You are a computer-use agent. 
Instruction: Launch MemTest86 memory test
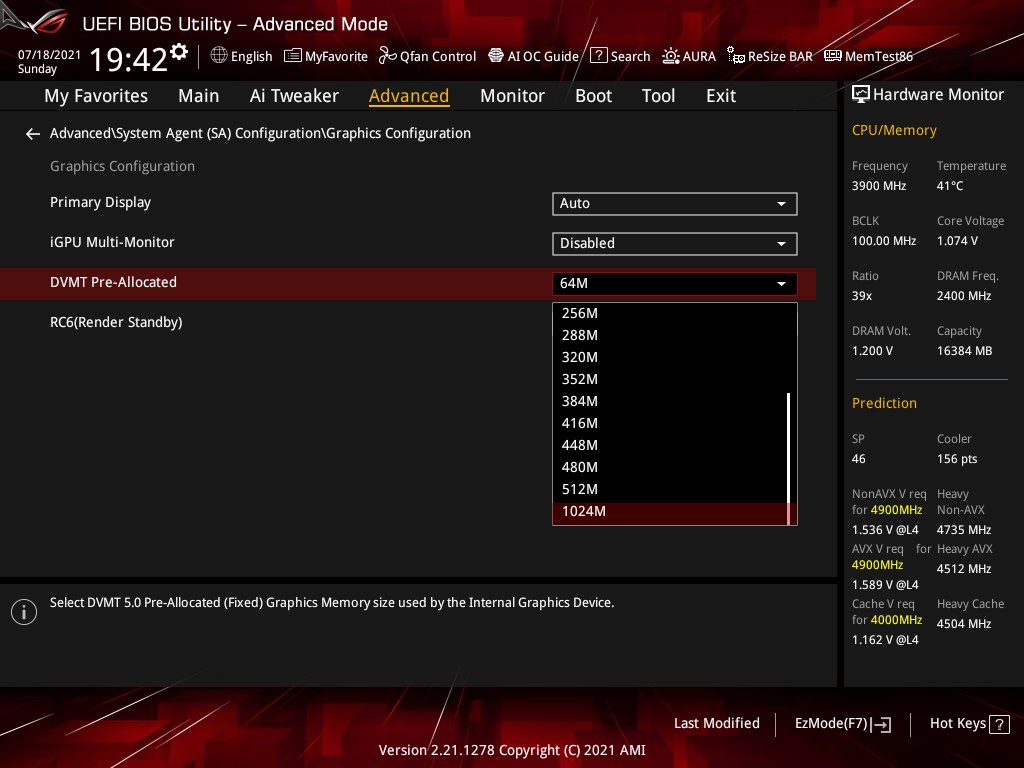click(x=868, y=56)
